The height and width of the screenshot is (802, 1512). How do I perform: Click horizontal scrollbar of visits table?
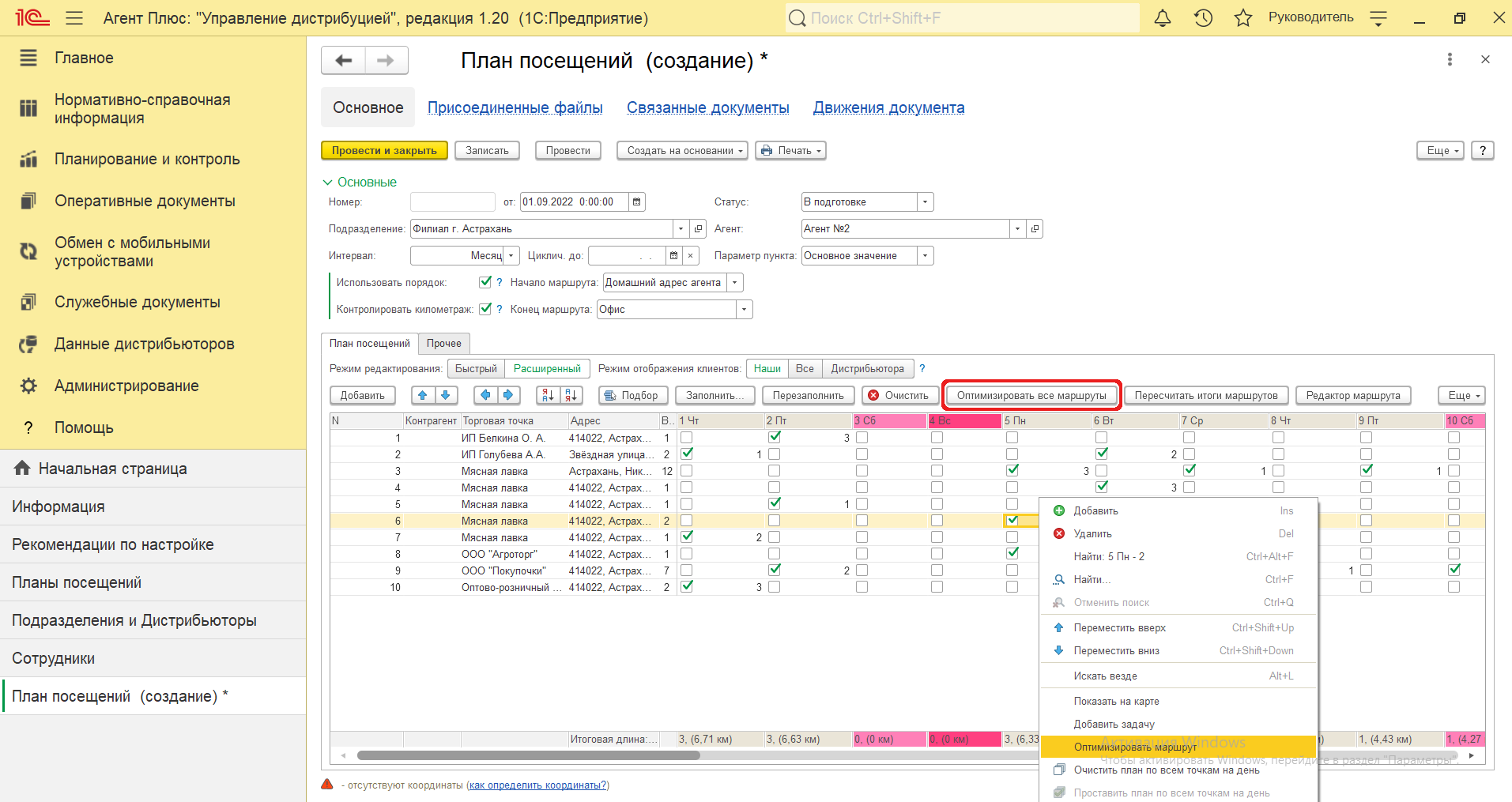coord(528,755)
